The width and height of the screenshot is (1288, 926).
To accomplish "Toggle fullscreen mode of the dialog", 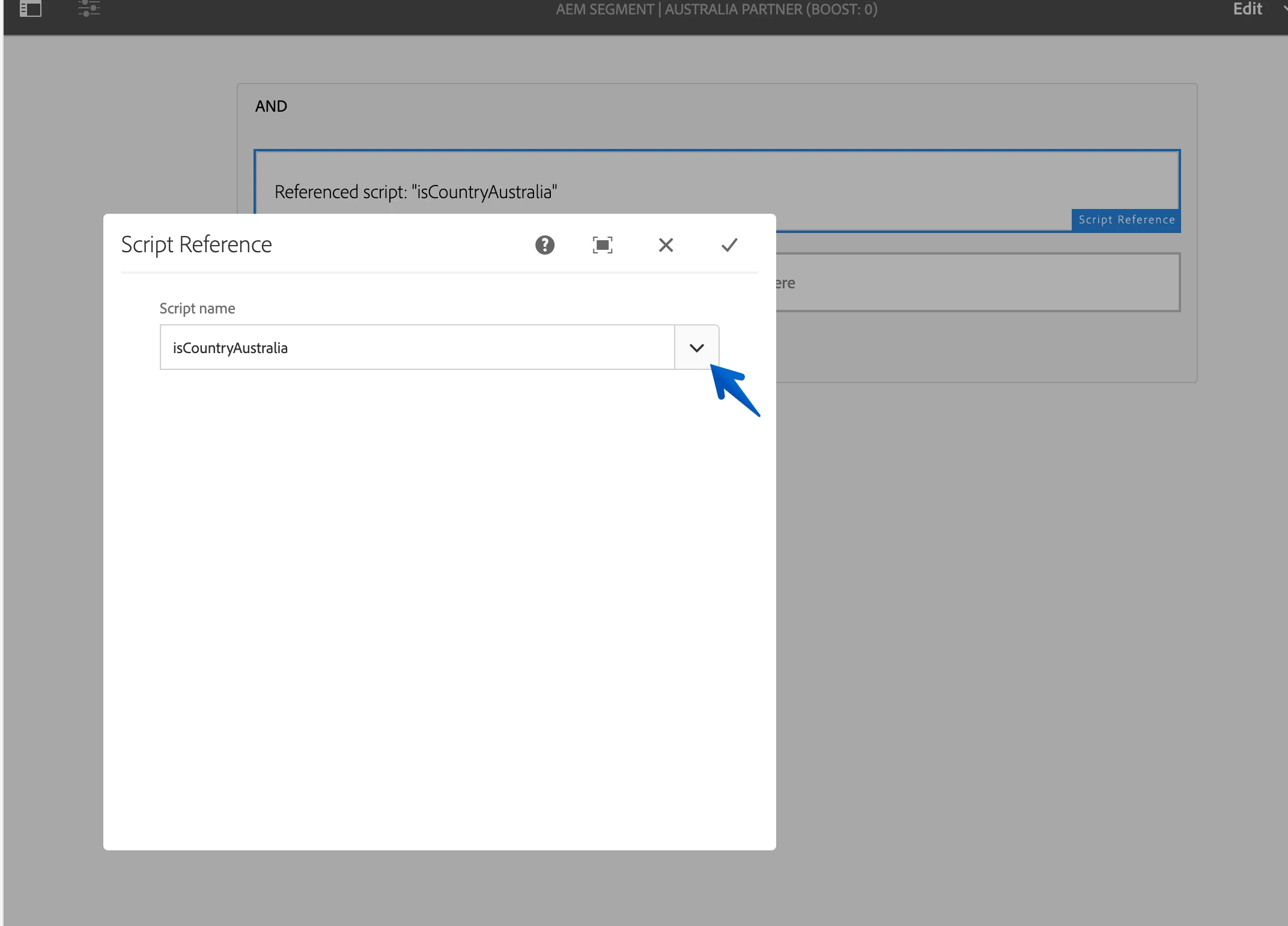I will click(602, 245).
